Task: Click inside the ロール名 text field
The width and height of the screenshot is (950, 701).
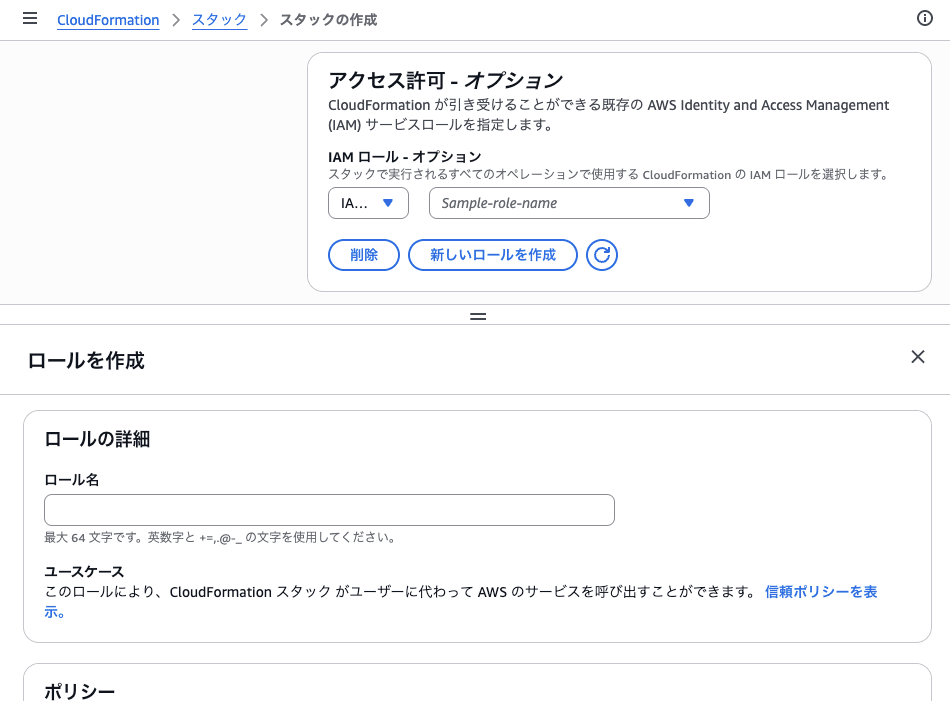Action: click(x=329, y=510)
